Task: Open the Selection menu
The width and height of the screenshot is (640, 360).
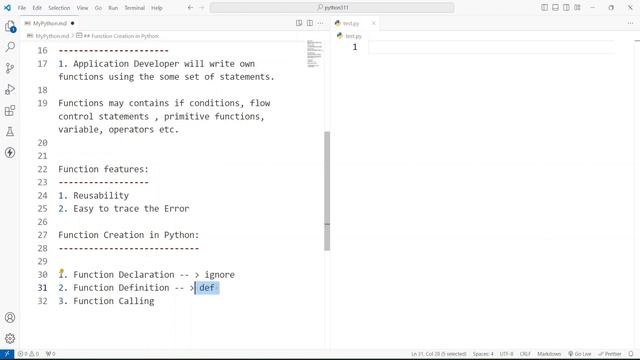Action: pyautogui.click(x=59, y=8)
